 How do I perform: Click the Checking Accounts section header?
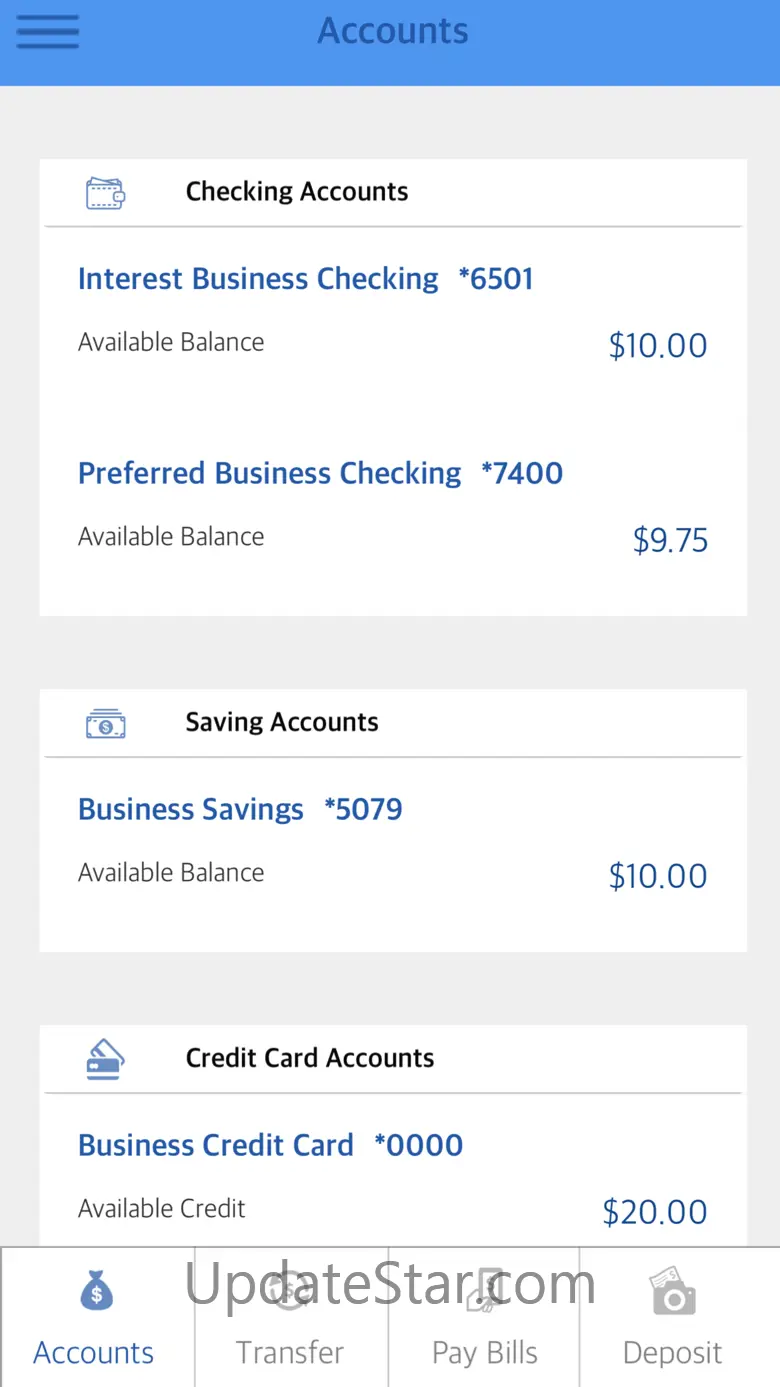click(297, 192)
